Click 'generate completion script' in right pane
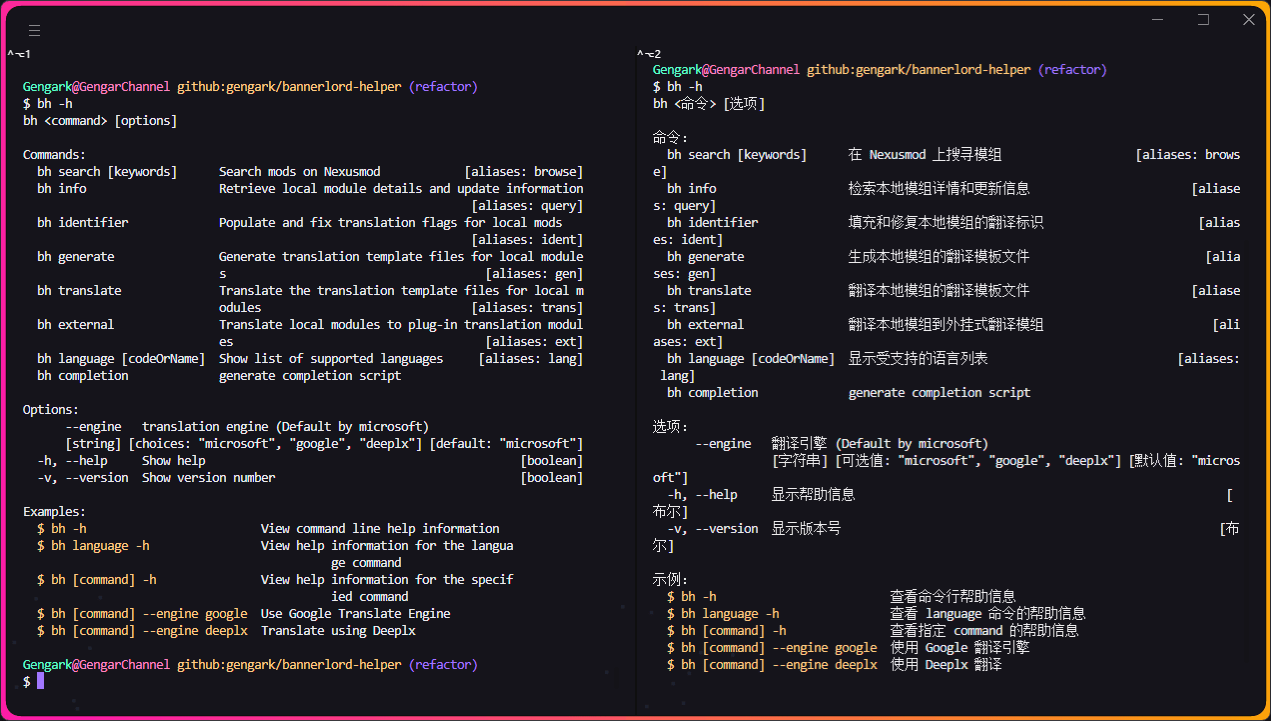1271x721 pixels. pyautogui.click(x=939, y=393)
